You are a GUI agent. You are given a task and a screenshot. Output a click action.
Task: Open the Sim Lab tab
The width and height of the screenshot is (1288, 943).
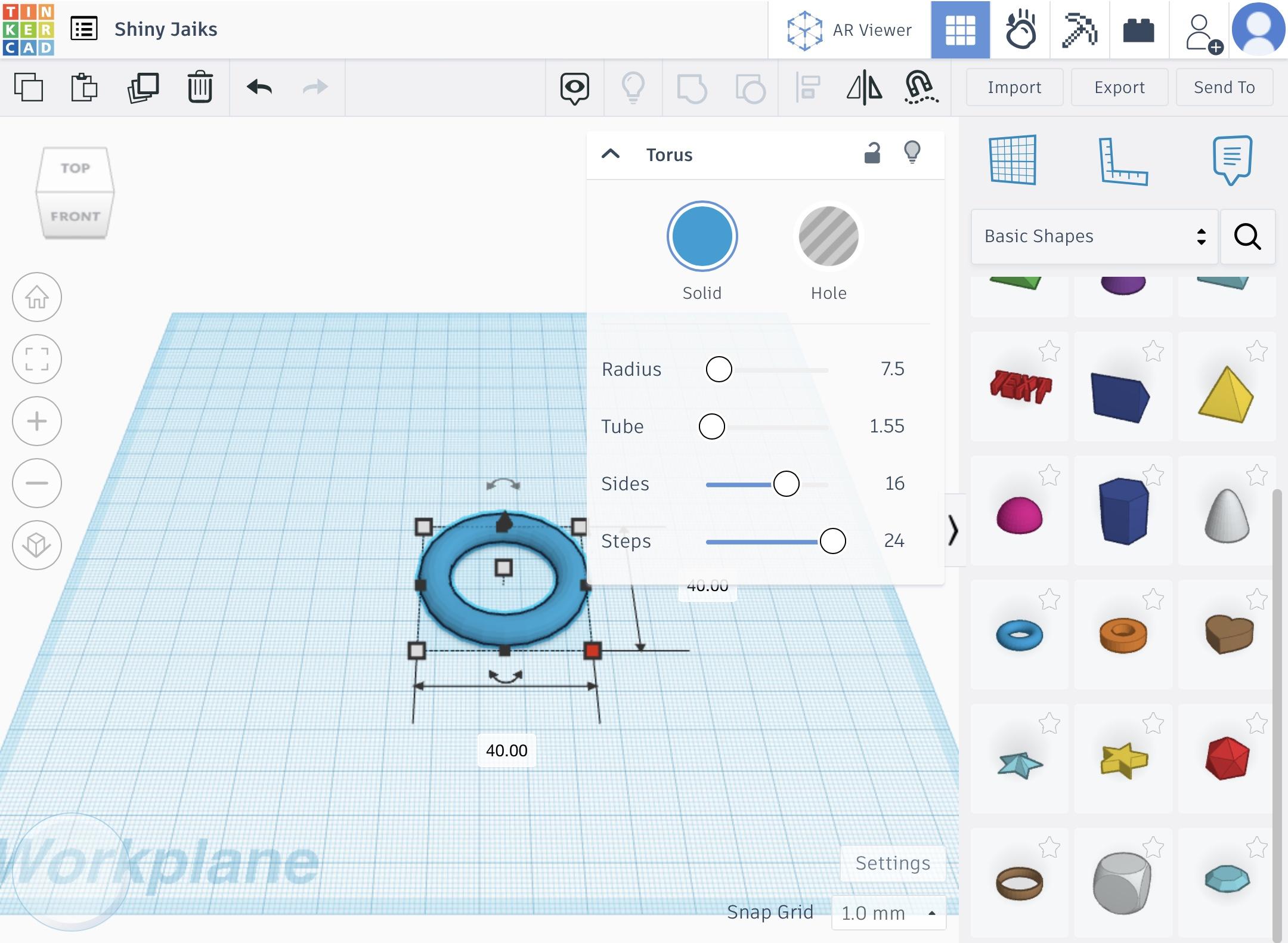[x=1020, y=30]
